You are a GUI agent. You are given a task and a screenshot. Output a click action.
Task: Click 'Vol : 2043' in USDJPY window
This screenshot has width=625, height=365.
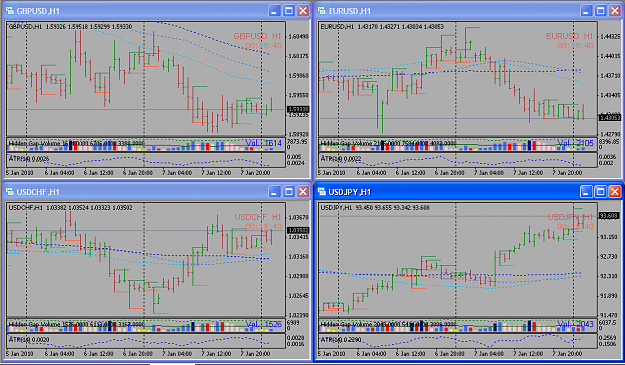(575, 324)
